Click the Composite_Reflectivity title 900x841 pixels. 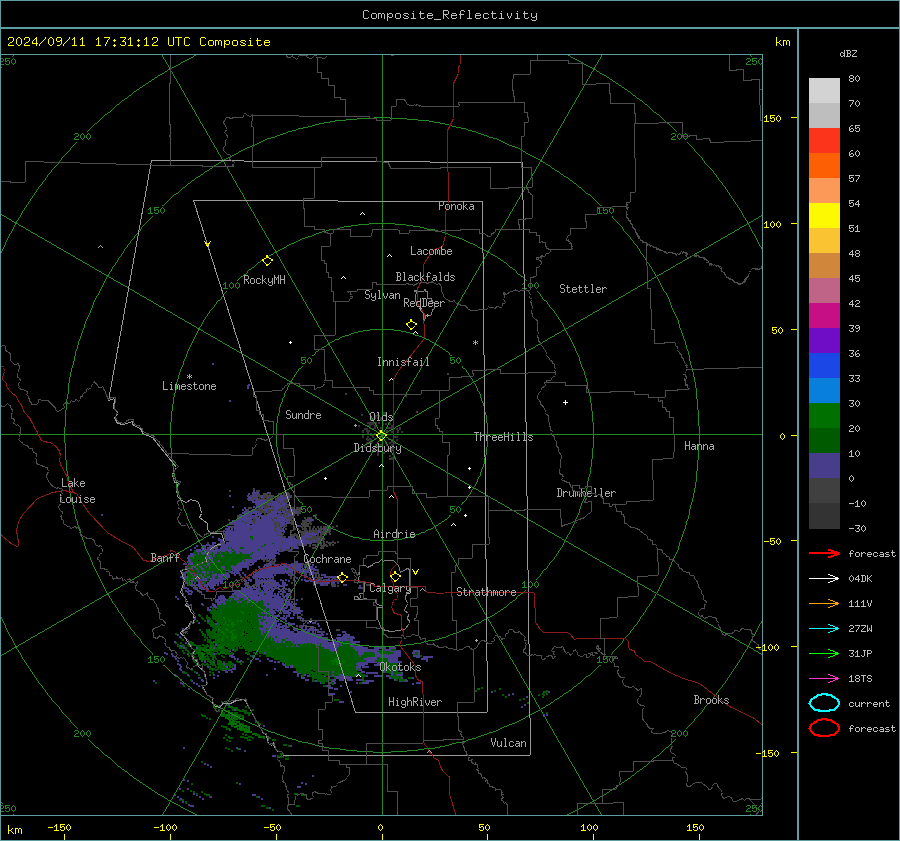tap(450, 15)
